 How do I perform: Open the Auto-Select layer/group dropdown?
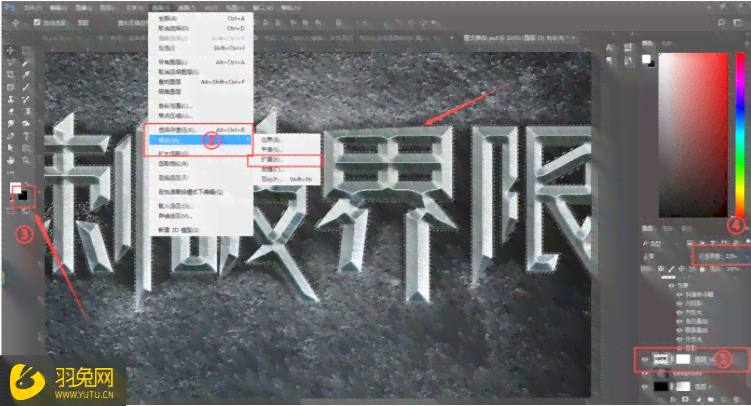click(x=83, y=23)
